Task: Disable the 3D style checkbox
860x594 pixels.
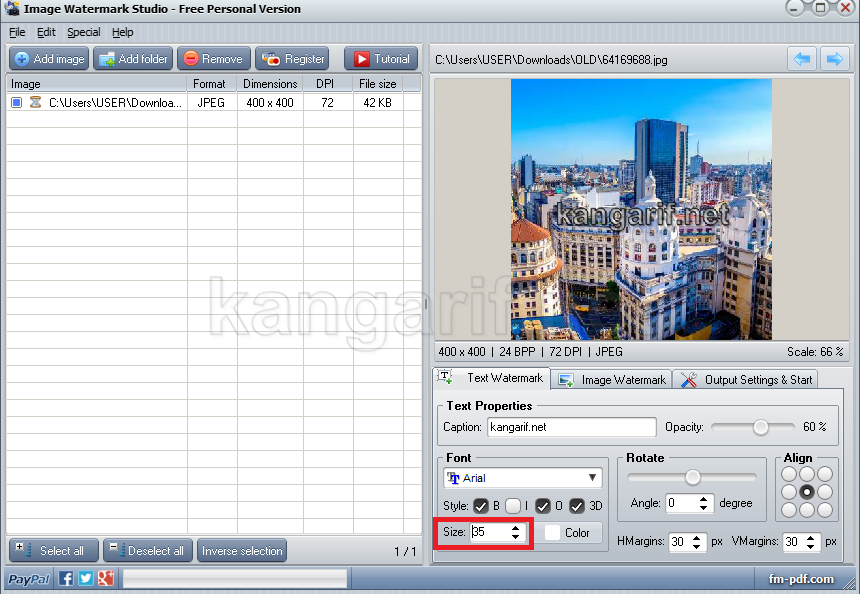Action: pyautogui.click(x=576, y=505)
